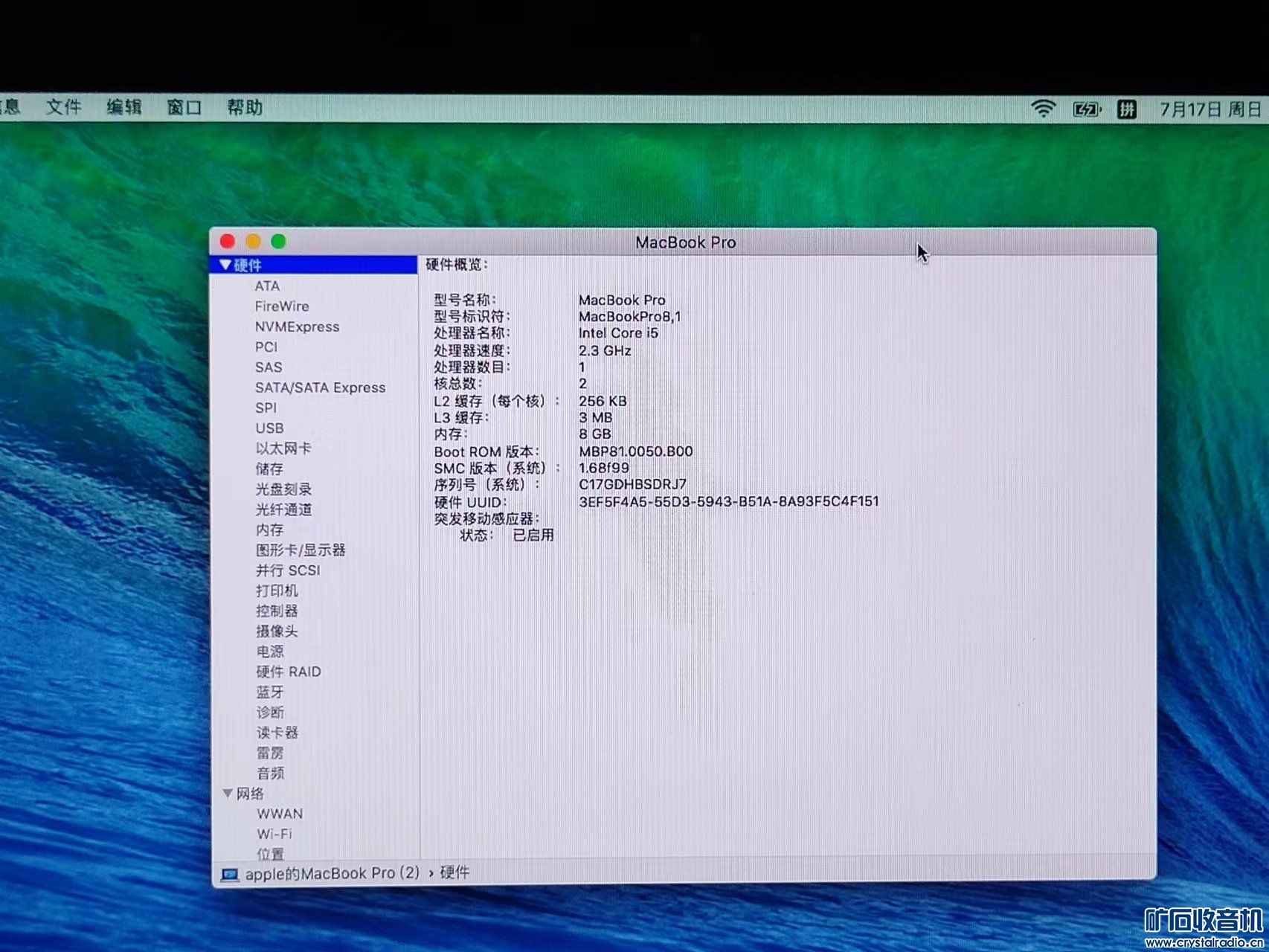Select FireWire in the sidebar

click(282, 306)
